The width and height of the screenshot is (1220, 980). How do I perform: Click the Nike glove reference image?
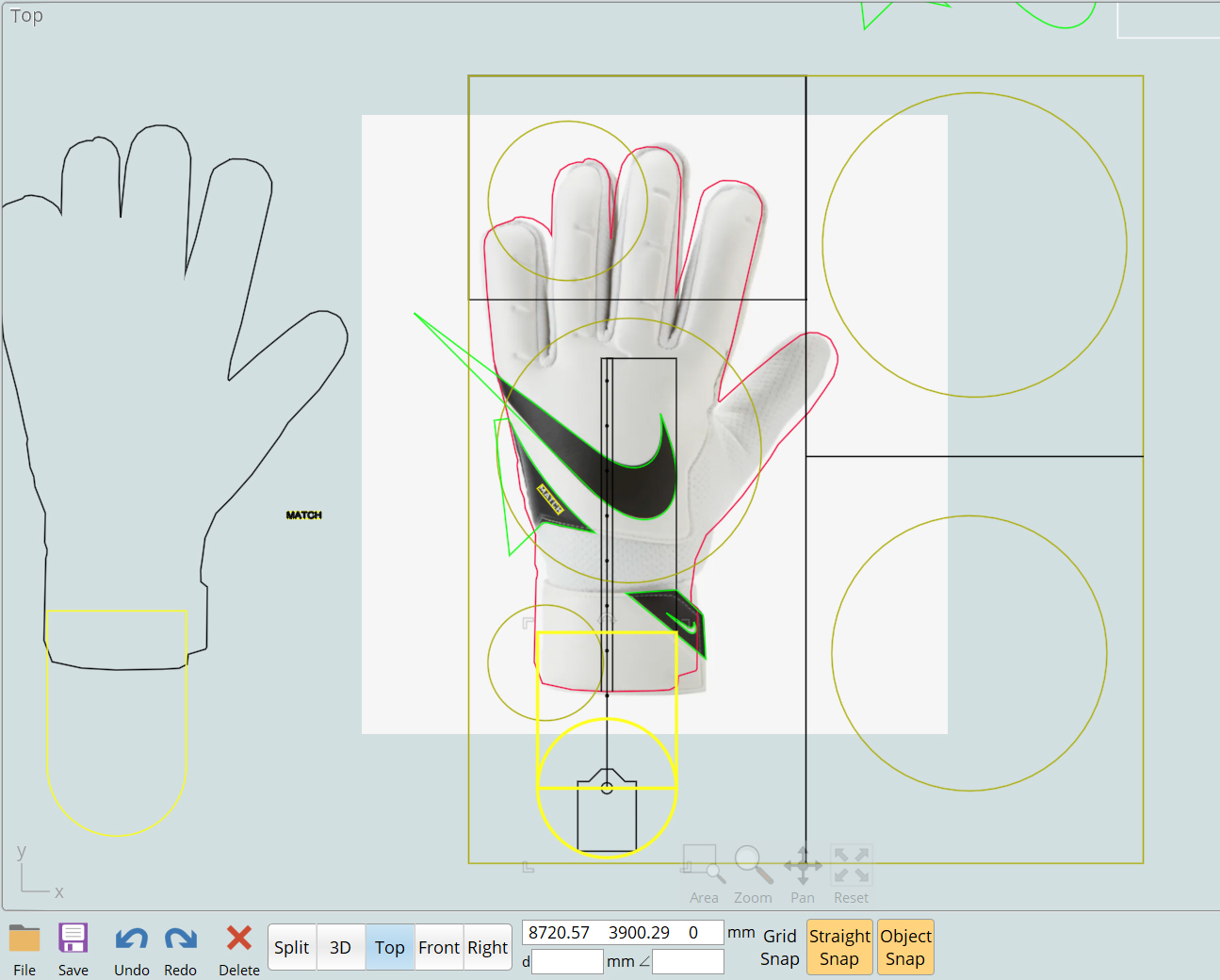click(654, 424)
